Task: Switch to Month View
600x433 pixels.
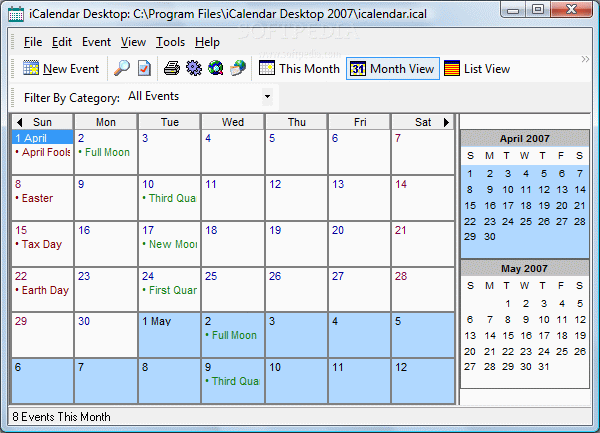Action: (393, 69)
